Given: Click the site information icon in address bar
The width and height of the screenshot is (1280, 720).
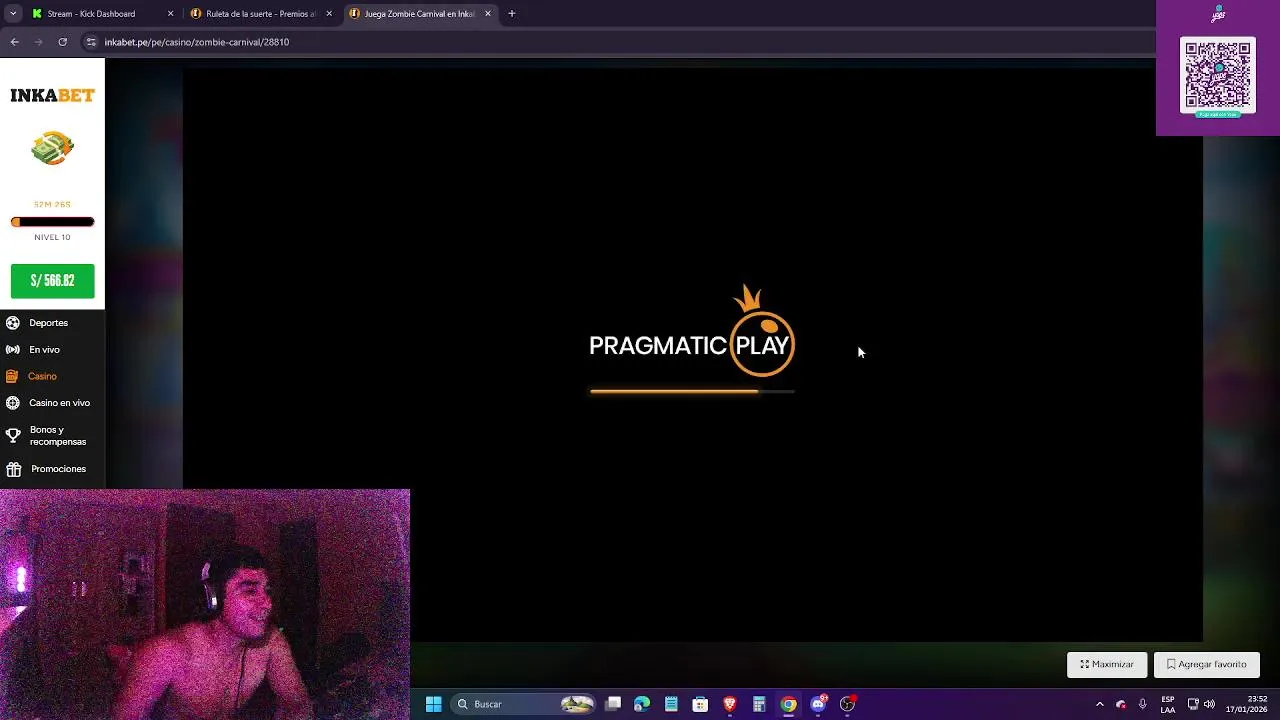Looking at the screenshot, I should click(91, 42).
